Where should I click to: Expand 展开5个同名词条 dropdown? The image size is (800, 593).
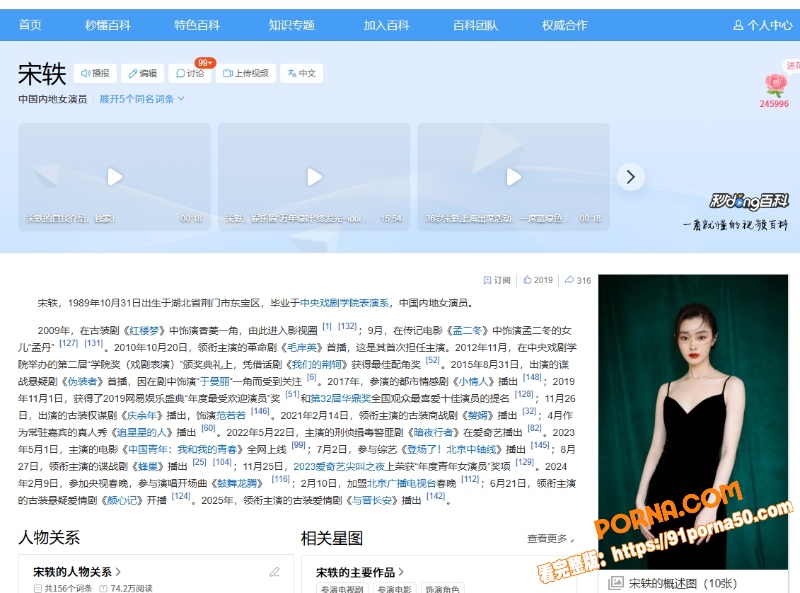(142, 99)
